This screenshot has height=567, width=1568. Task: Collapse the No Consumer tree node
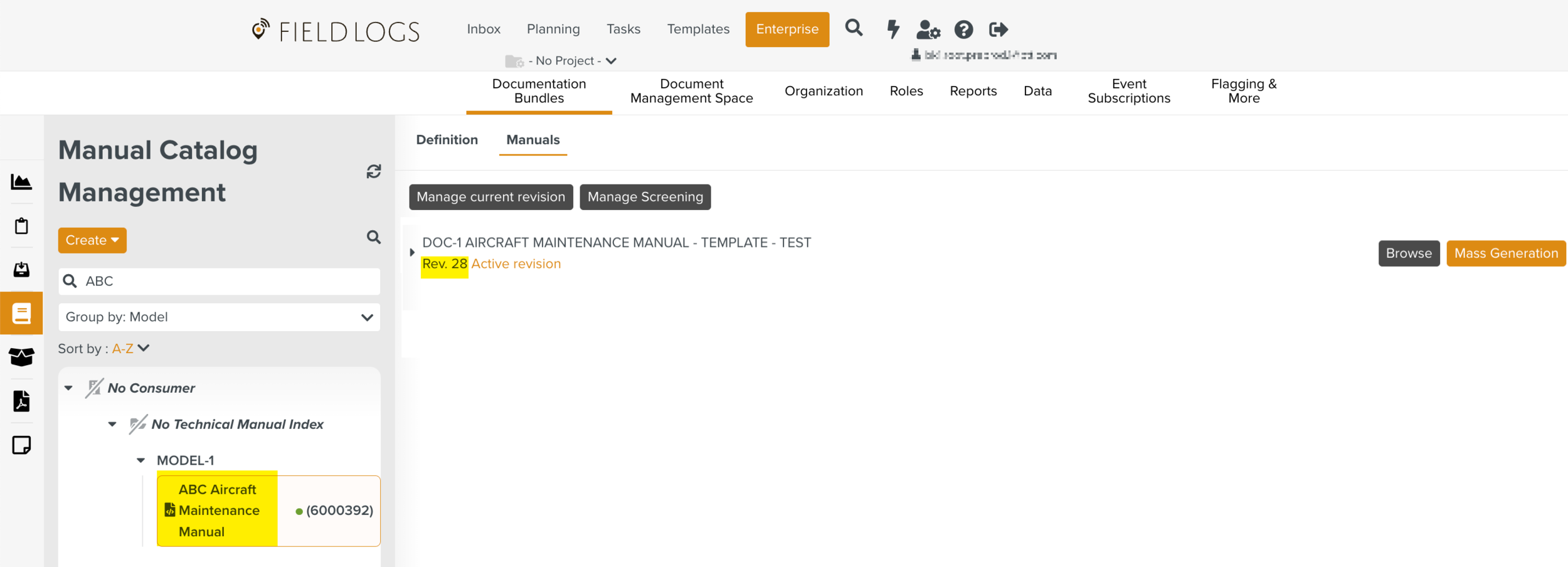[x=69, y=388]
